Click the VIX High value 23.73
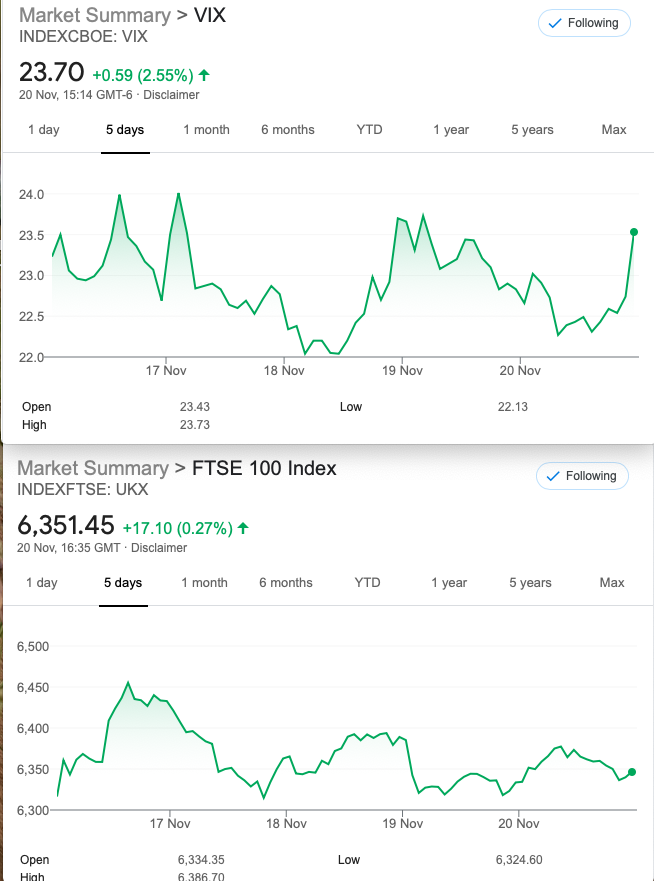The width and height of the screenshot is (654, 881). tap(195, 425)
